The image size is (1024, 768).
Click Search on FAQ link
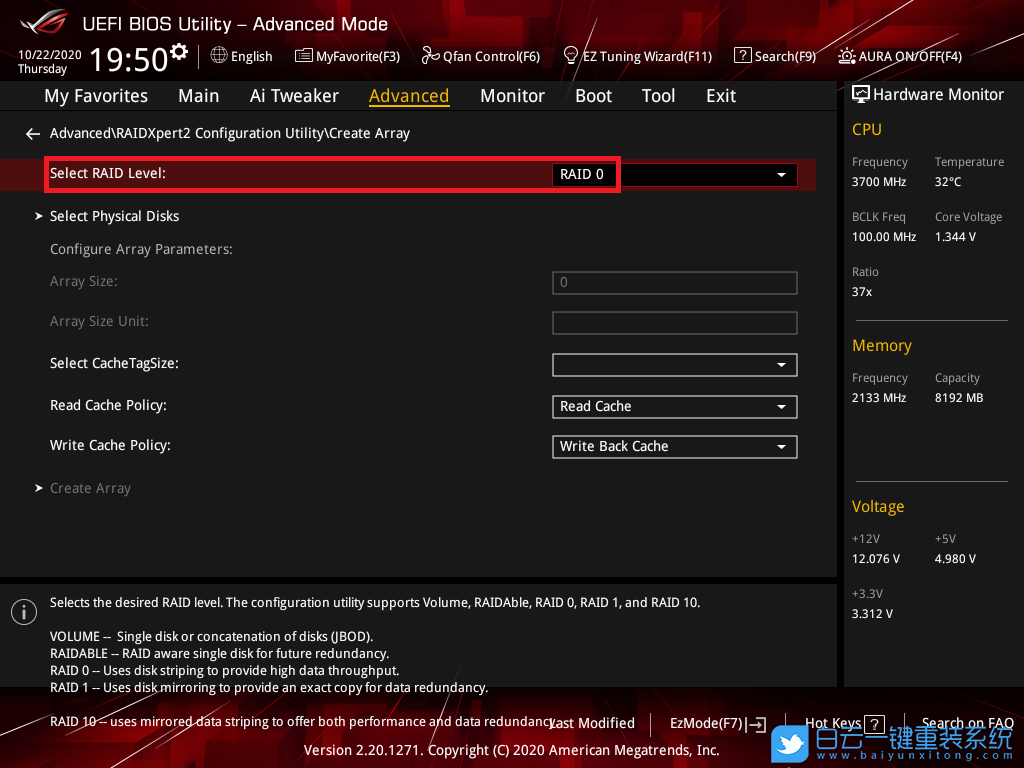(966, 723)
